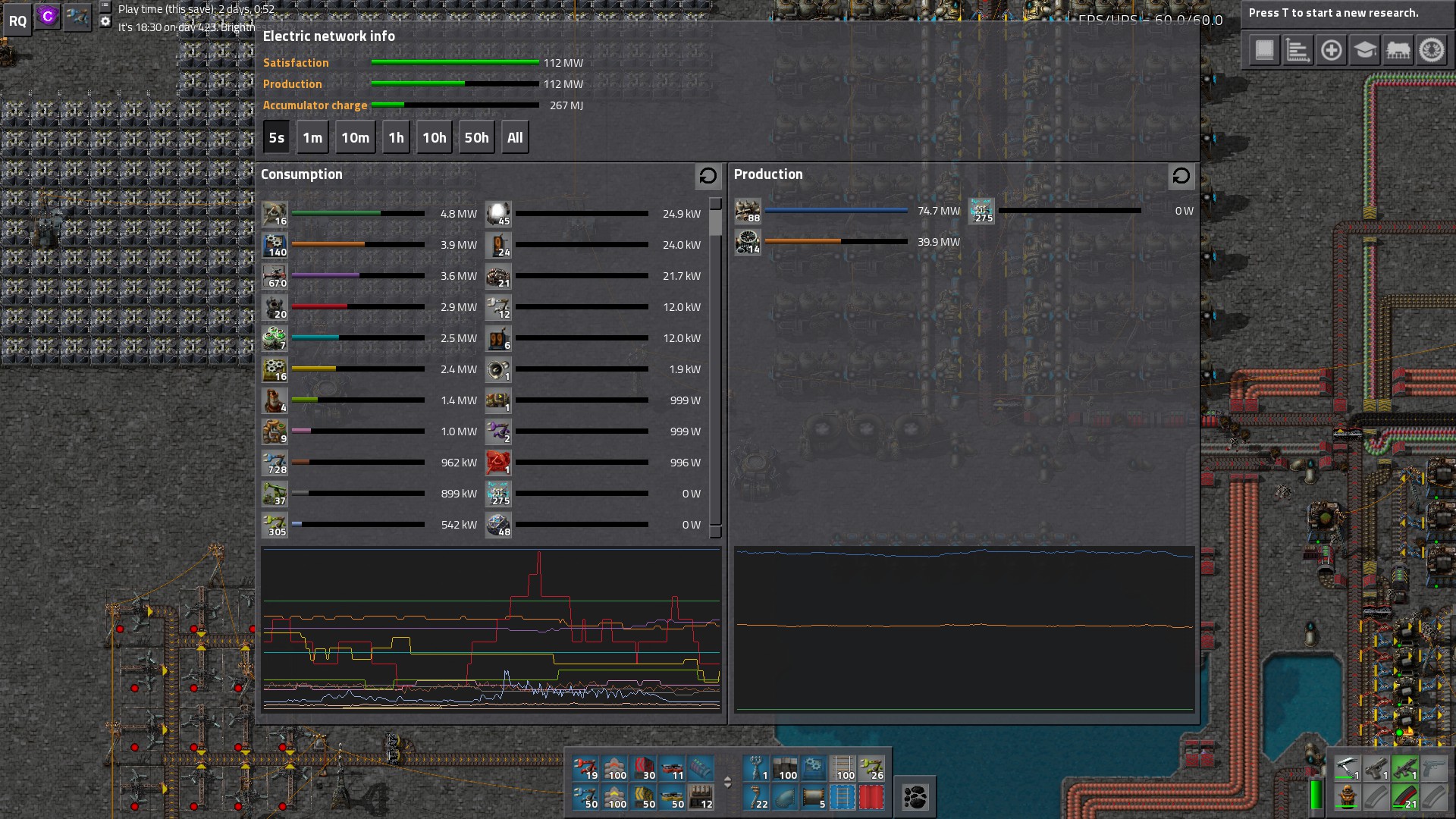Viewport: 1456px width, 819px height.
Task: Open production statistics chart icon
Action: click(x=1298, y=50)
